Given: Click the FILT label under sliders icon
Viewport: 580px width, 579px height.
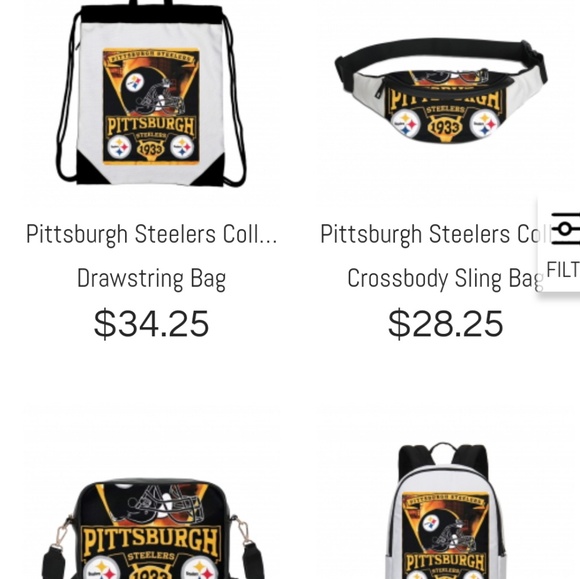Looking at the screenshot, I should pyautogui.click(x=563, y=269).
